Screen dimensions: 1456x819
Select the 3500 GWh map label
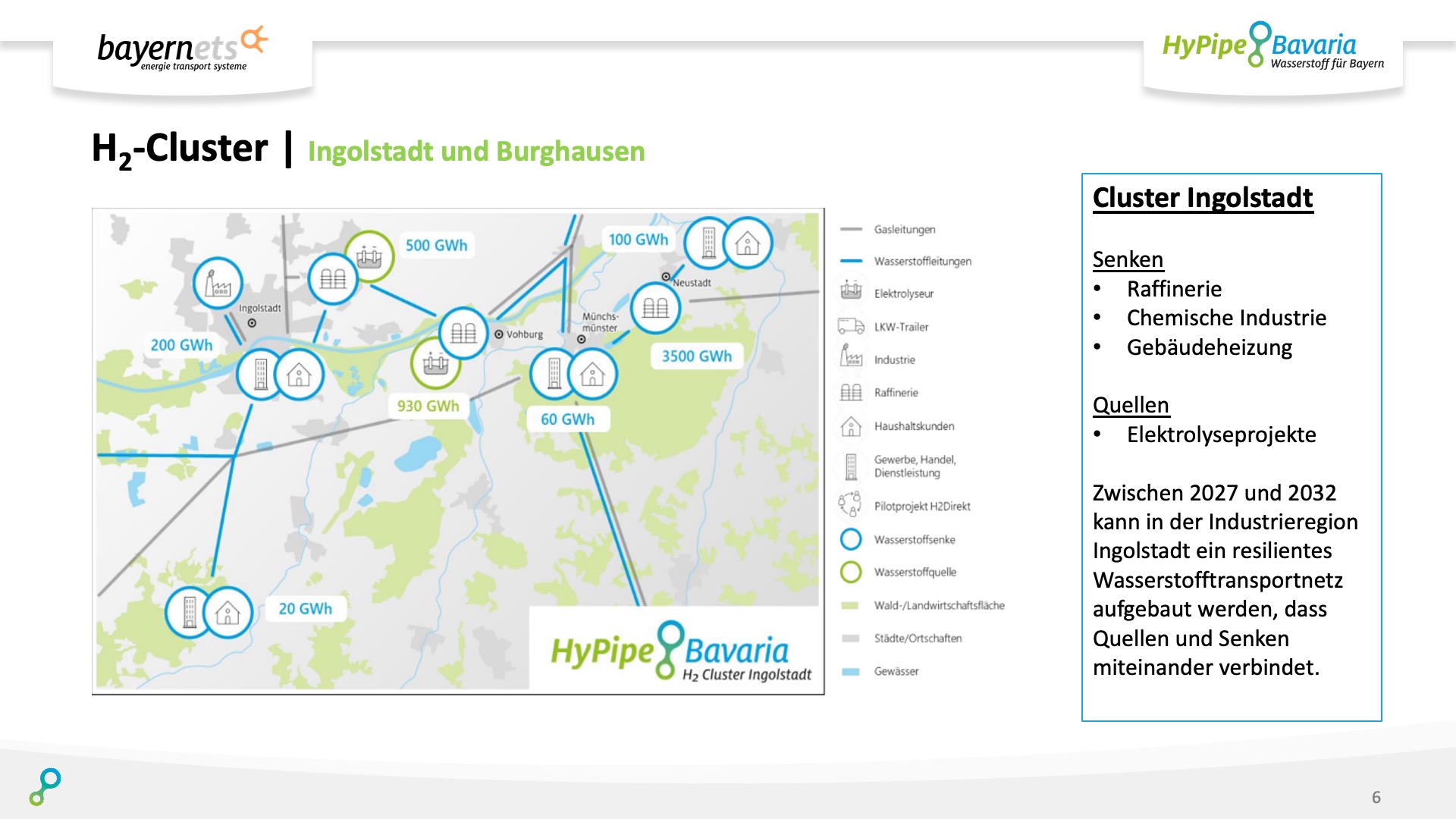pos(696,356)
